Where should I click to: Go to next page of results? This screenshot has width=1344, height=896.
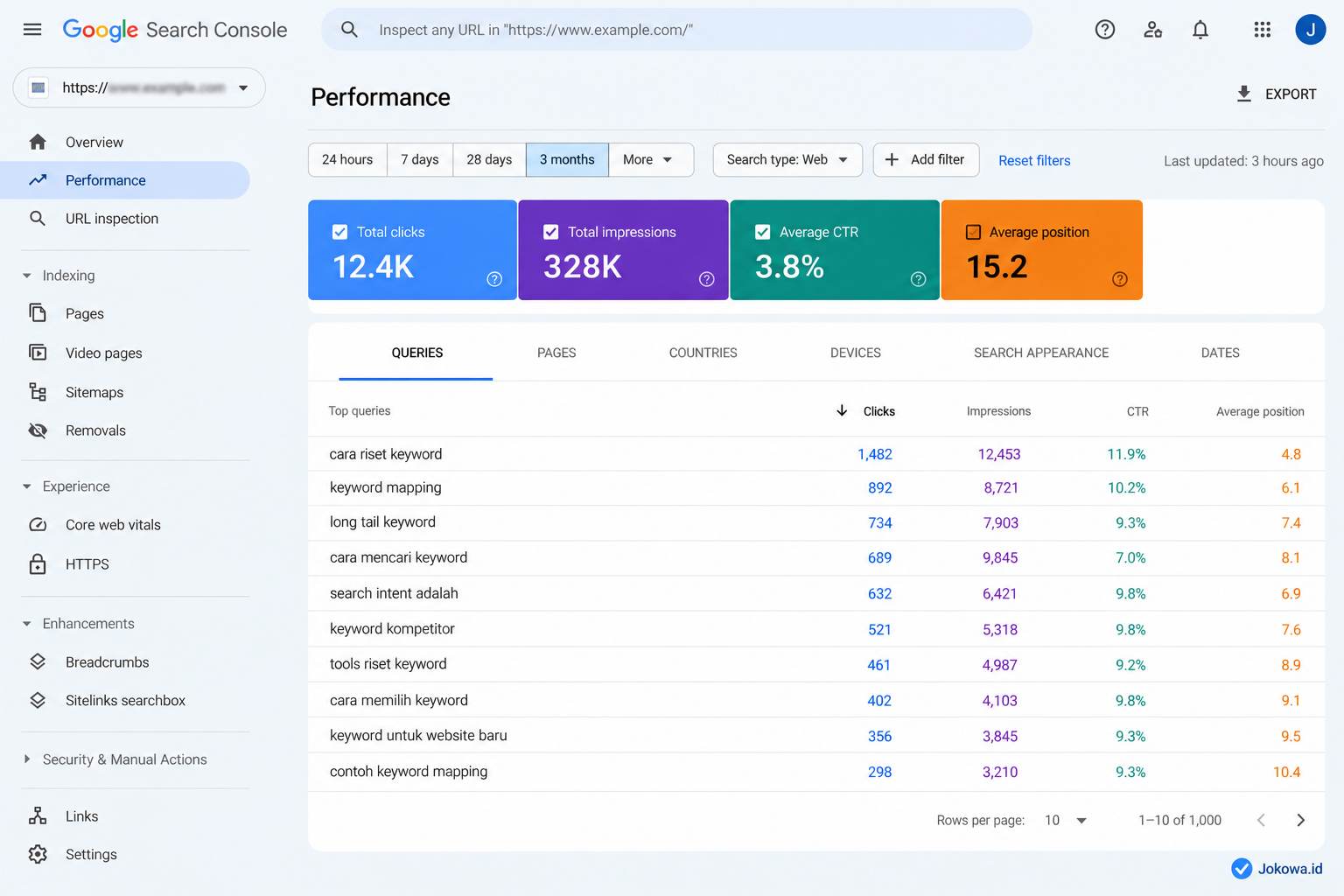click(1300, 820)
